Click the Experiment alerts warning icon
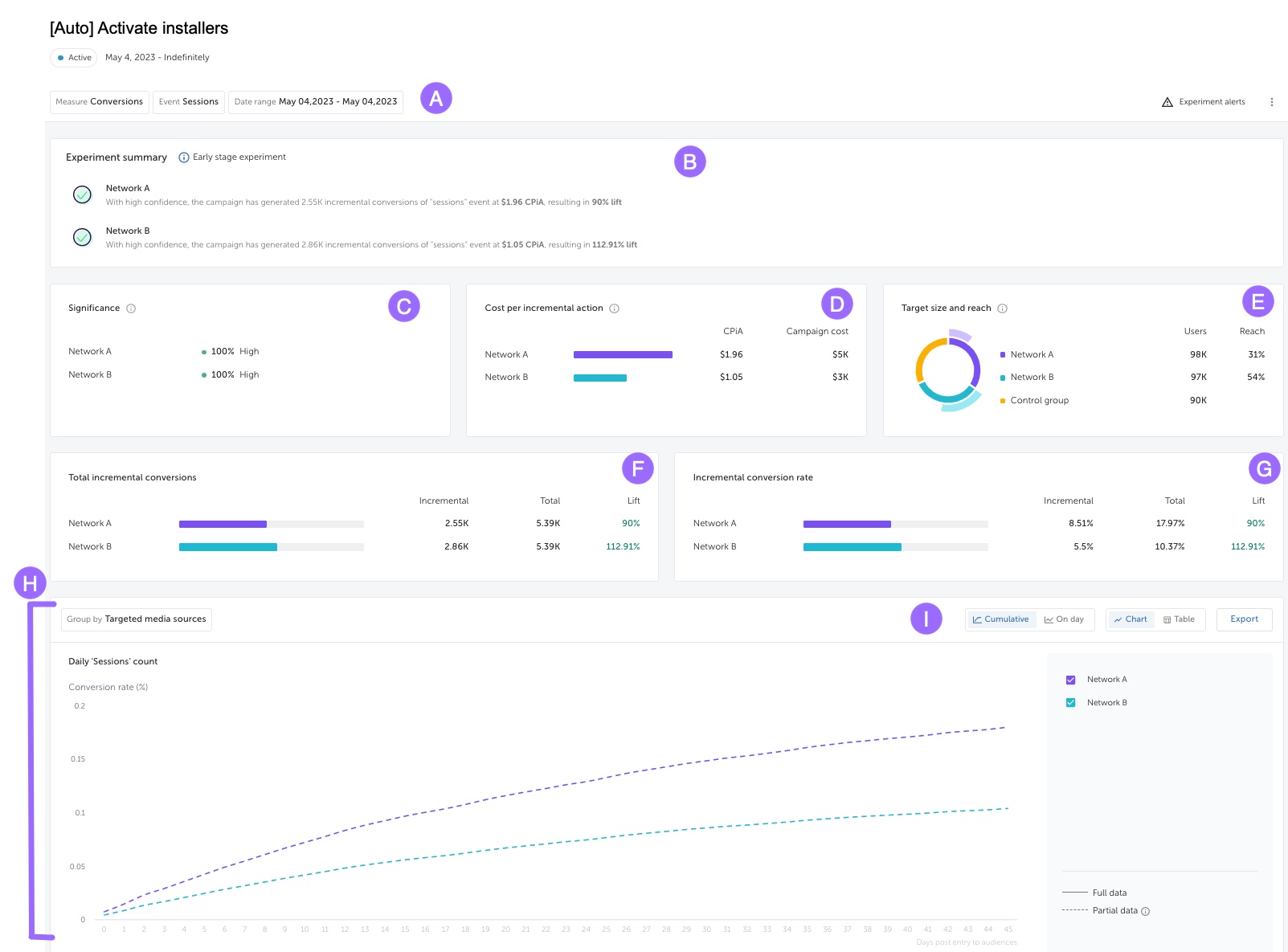1288x952 pixels. pyautogui.click(x=1167, y=102)
